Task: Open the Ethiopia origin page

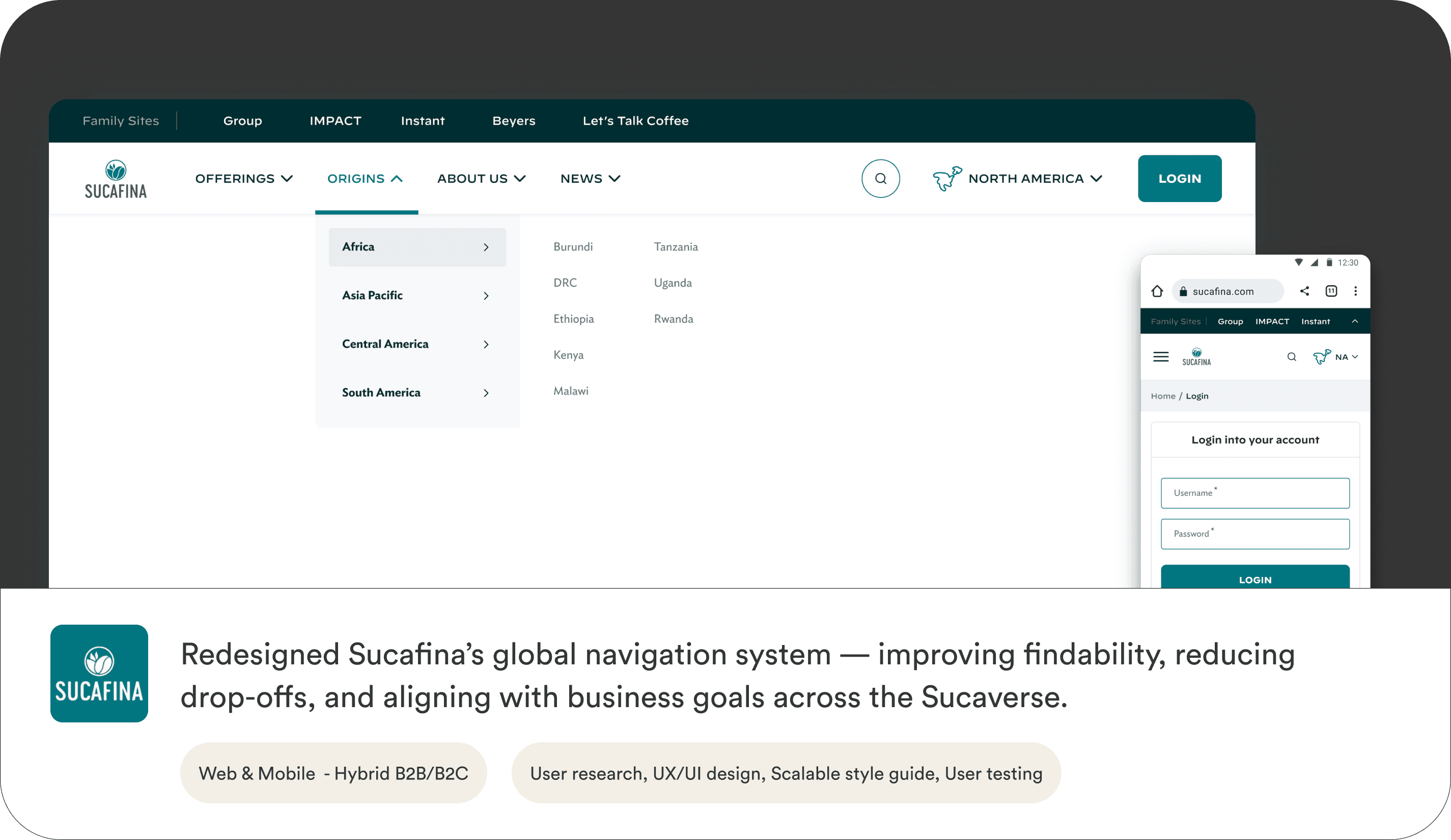Action: (x=573, y=319)
